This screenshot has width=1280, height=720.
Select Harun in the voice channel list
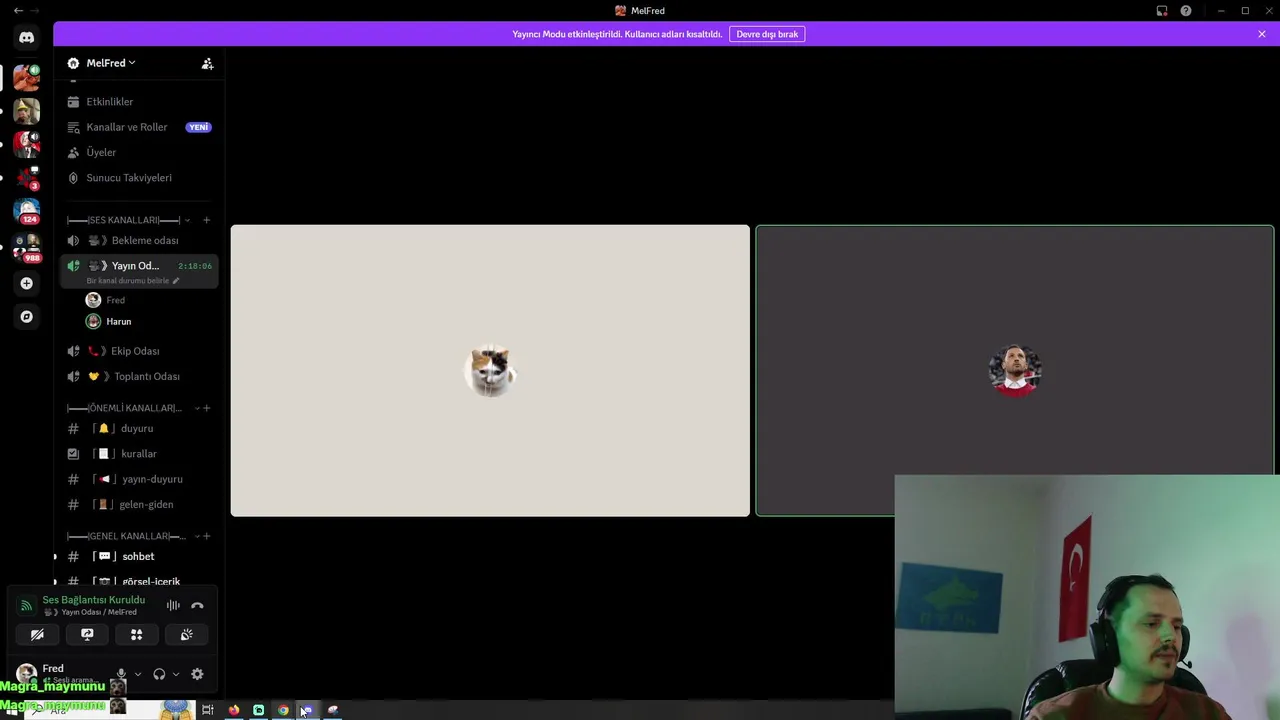tap(150, 322)
